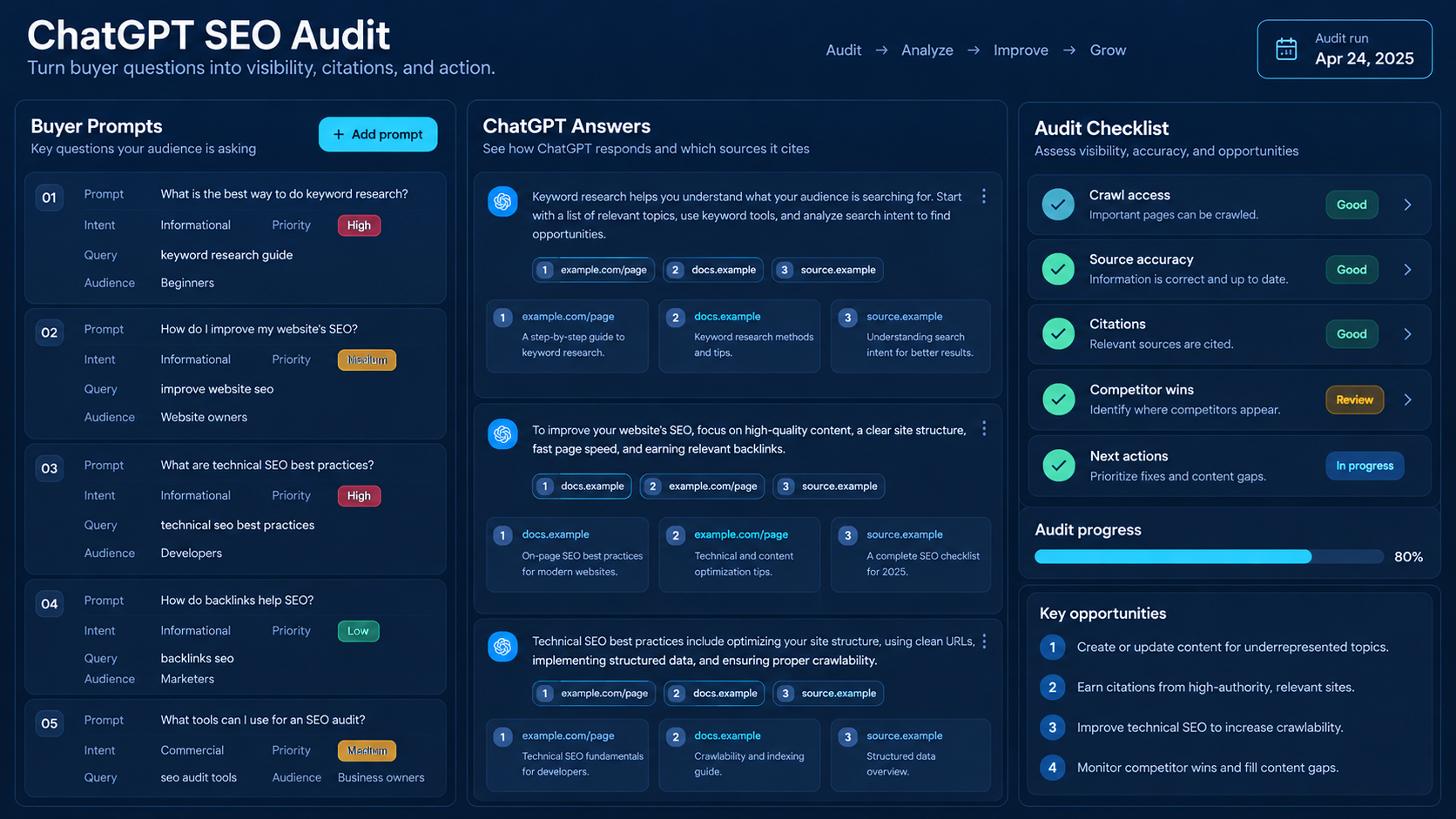Viewport: 1456px width, 819px height.
Task: Click opportunity number 4 circle icon
Action: [x=1052, y=768]
